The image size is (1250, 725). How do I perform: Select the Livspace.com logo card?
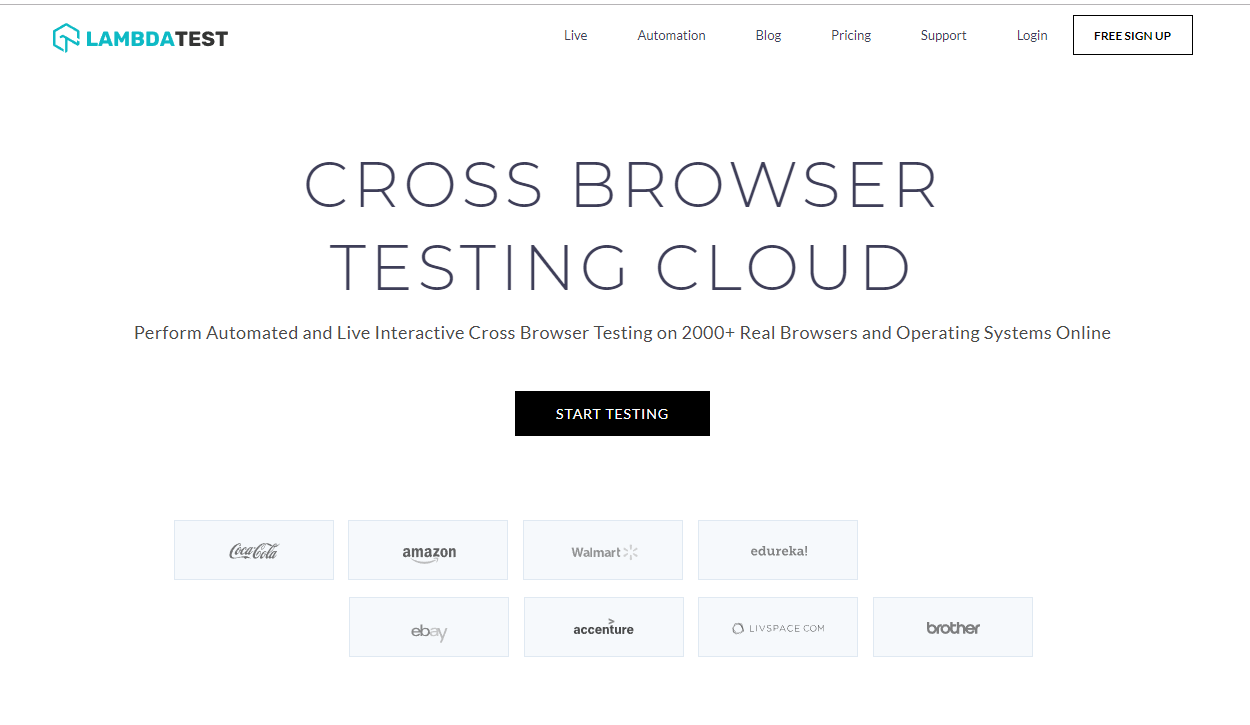click(778, 627)
